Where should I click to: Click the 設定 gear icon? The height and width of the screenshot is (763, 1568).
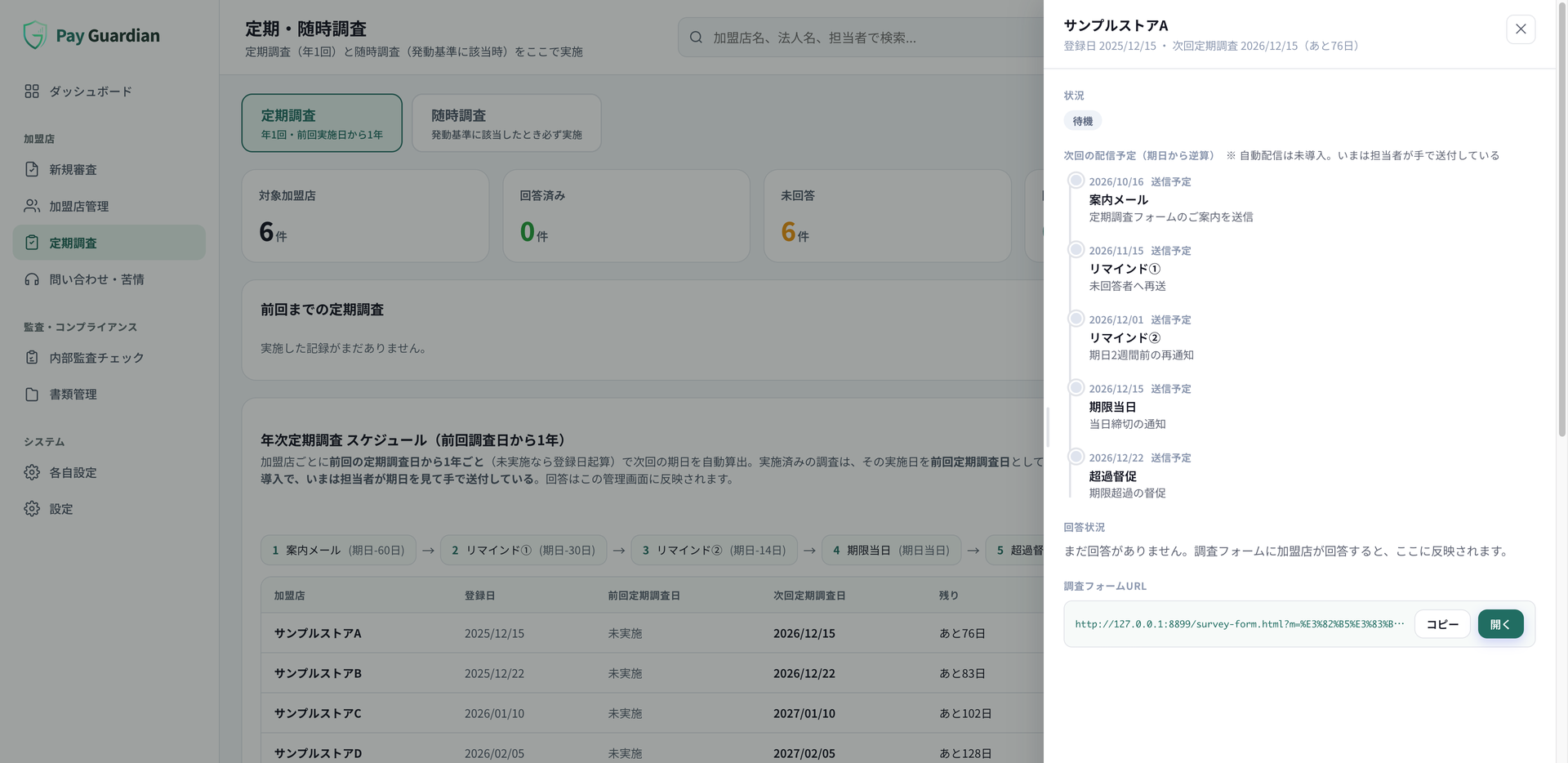pos(32,508)
